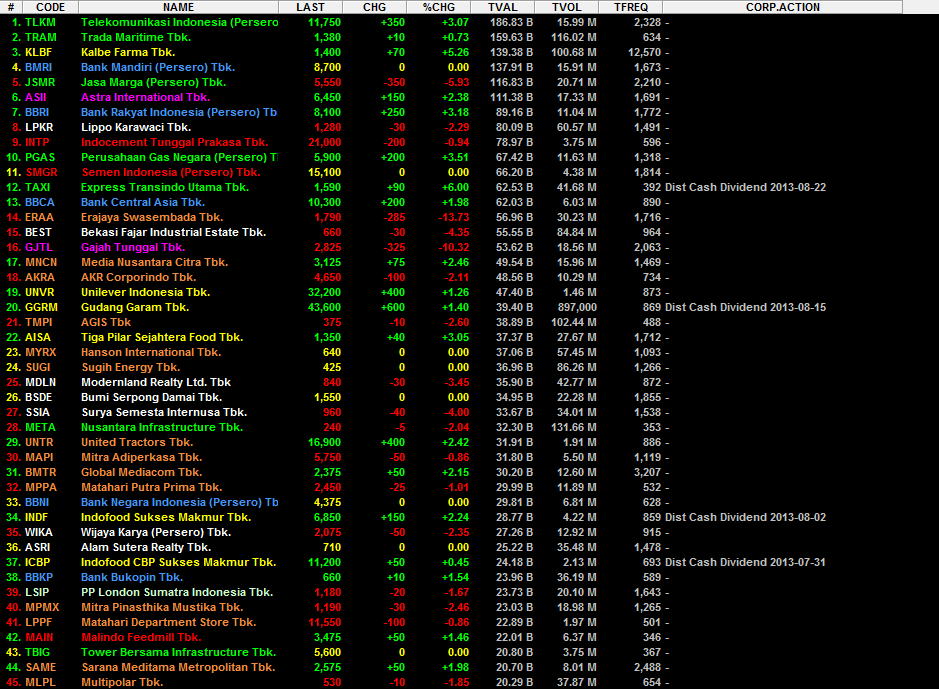This screenshot has height=689, width=939.
Task: Select Mitra Pinasthika Mustika Tbk. name
Action: click(162, 607)
